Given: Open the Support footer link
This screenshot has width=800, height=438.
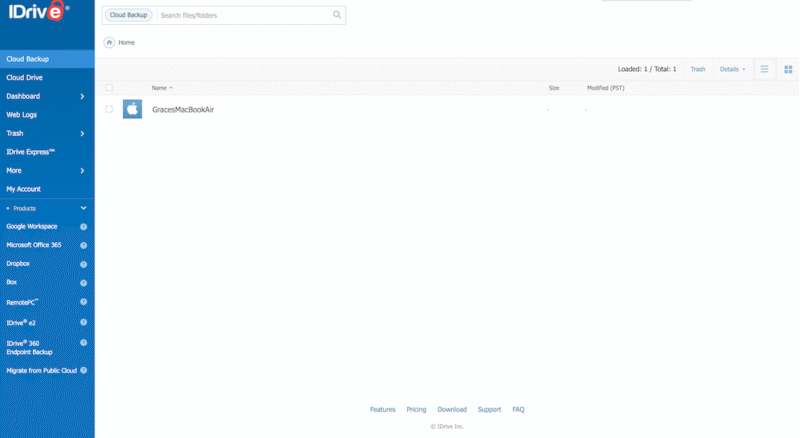Looking at the screenshot, I should [x=489, y=409].
